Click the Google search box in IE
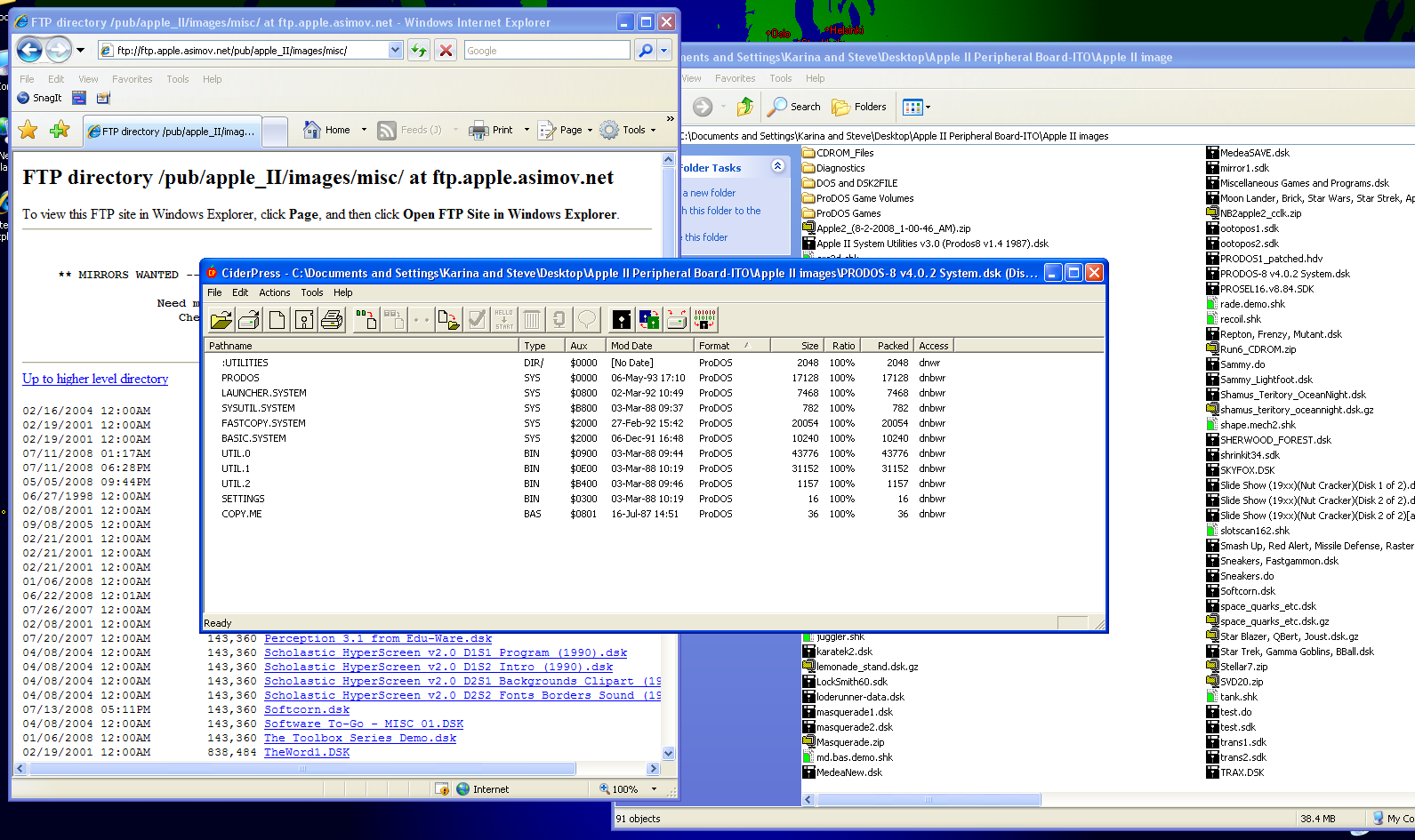Image resolution: width=1415 pixels, height=840 pixels. pos(546,51)
